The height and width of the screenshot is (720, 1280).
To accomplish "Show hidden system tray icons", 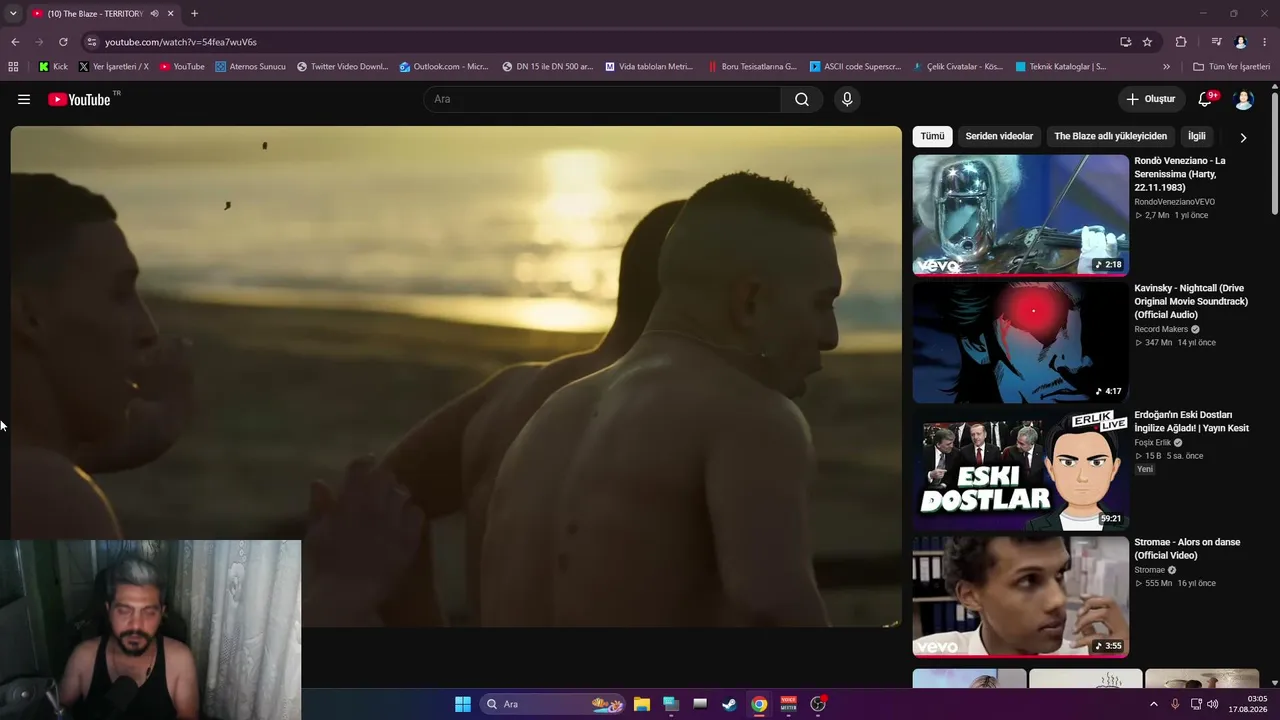I will click(1153, 704).
